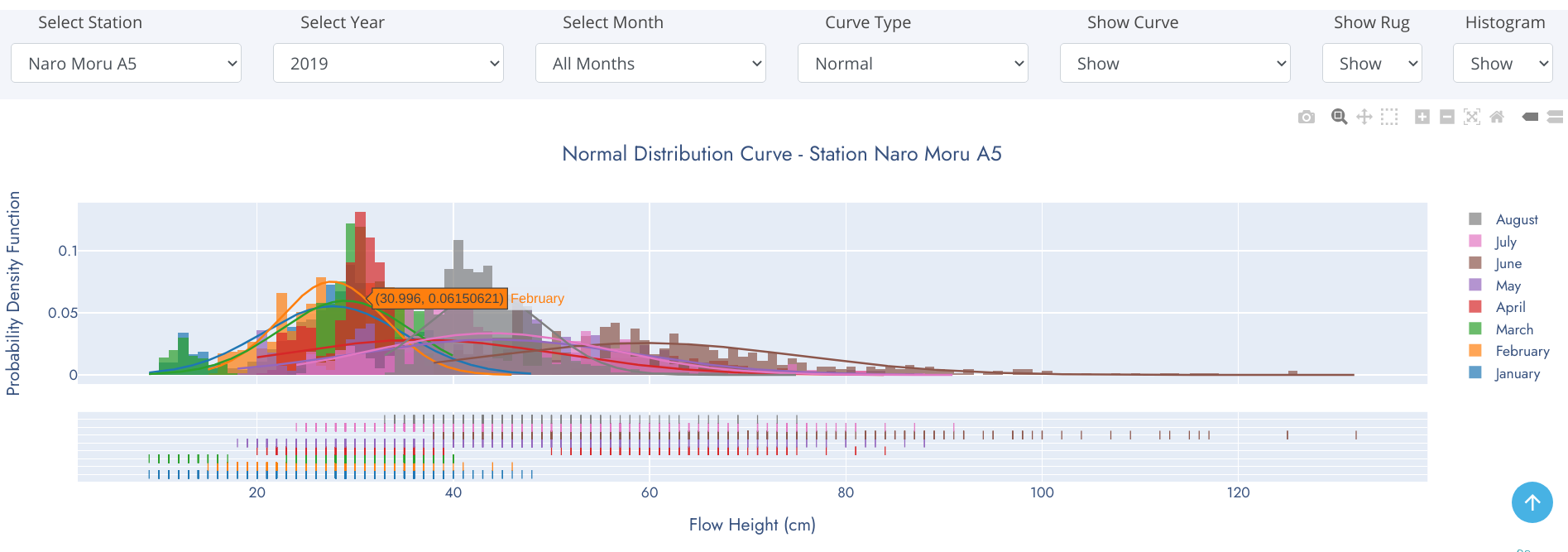Reset axes with the home icon
Image resolution: width=1568 pixels, height=552 pixels.
tap(1497, 117)
